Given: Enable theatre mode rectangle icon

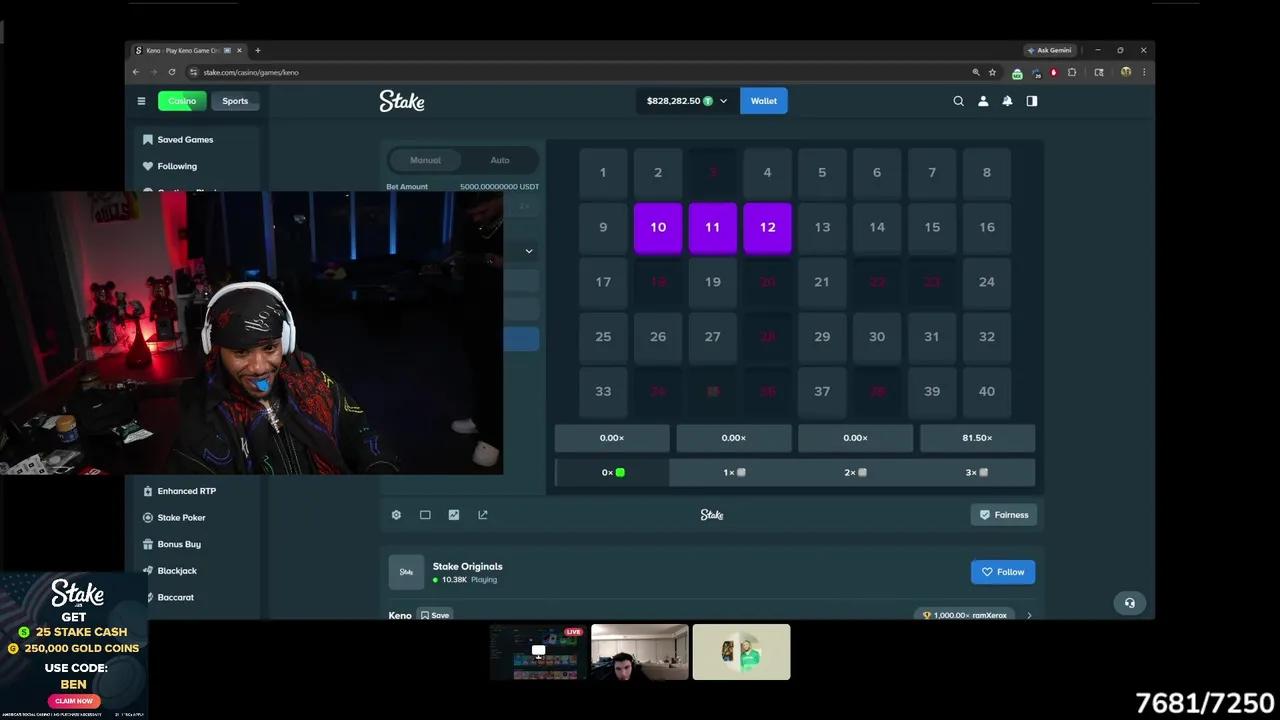Looking at the screenshot, I should (425, 515).
